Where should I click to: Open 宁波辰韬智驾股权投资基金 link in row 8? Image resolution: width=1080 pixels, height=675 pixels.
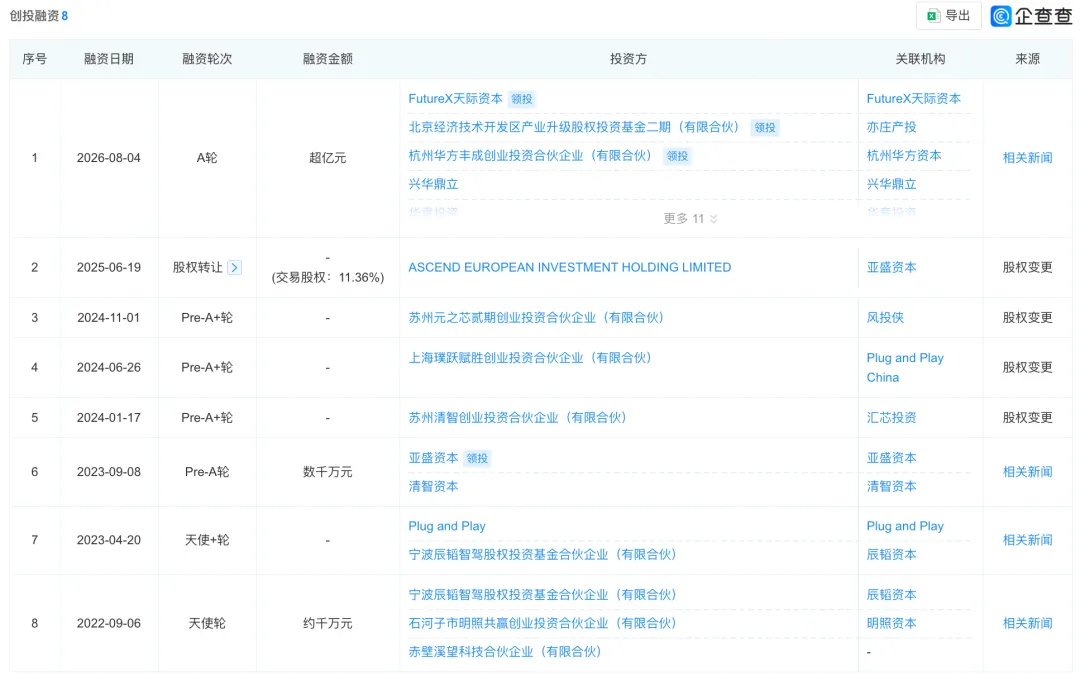coord(542,594)
